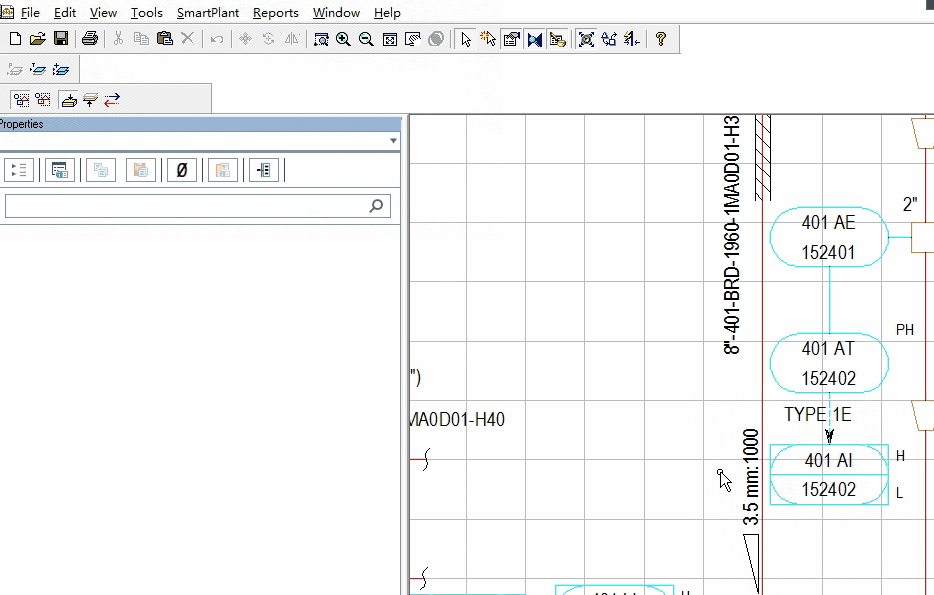This screenshot has height=595, width=934.
Task: Click the second blue layer icon
Action: [x=38, y=70]
